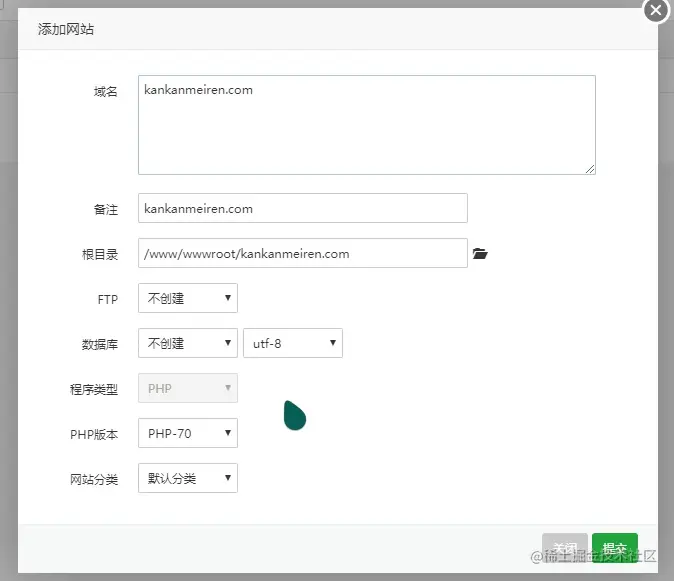Click the 域名 field label

(106, 92)
